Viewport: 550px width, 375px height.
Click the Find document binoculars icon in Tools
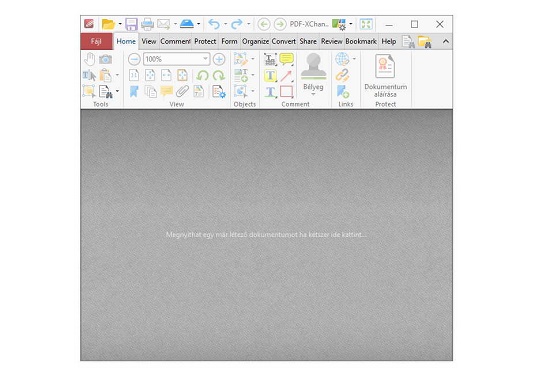point(106,92)
